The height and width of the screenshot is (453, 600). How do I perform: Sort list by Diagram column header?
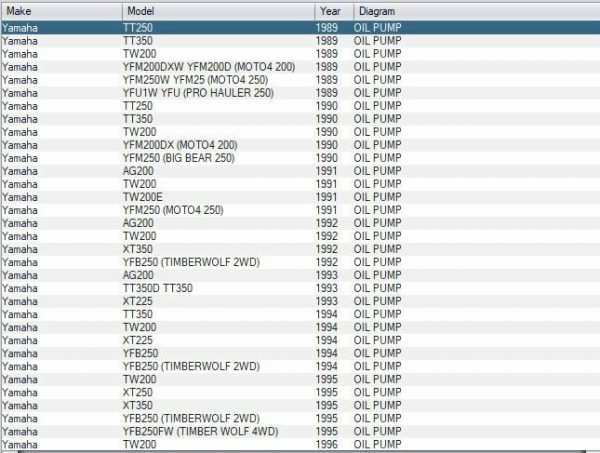[x=476, y=11]
